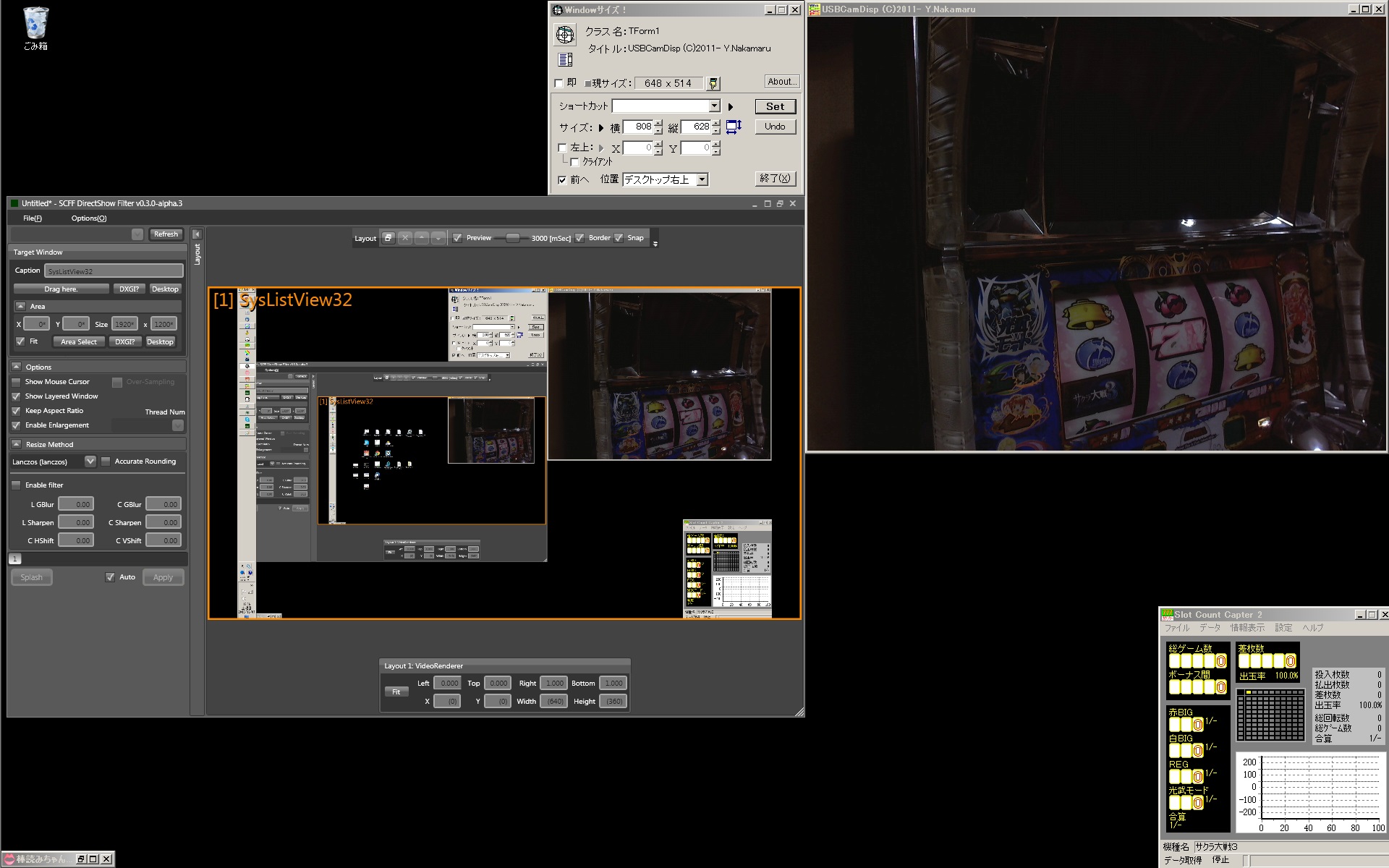Toggle Keep Aspect Ratio checkbox
The image size is (1389, 868).
[16, 411]
